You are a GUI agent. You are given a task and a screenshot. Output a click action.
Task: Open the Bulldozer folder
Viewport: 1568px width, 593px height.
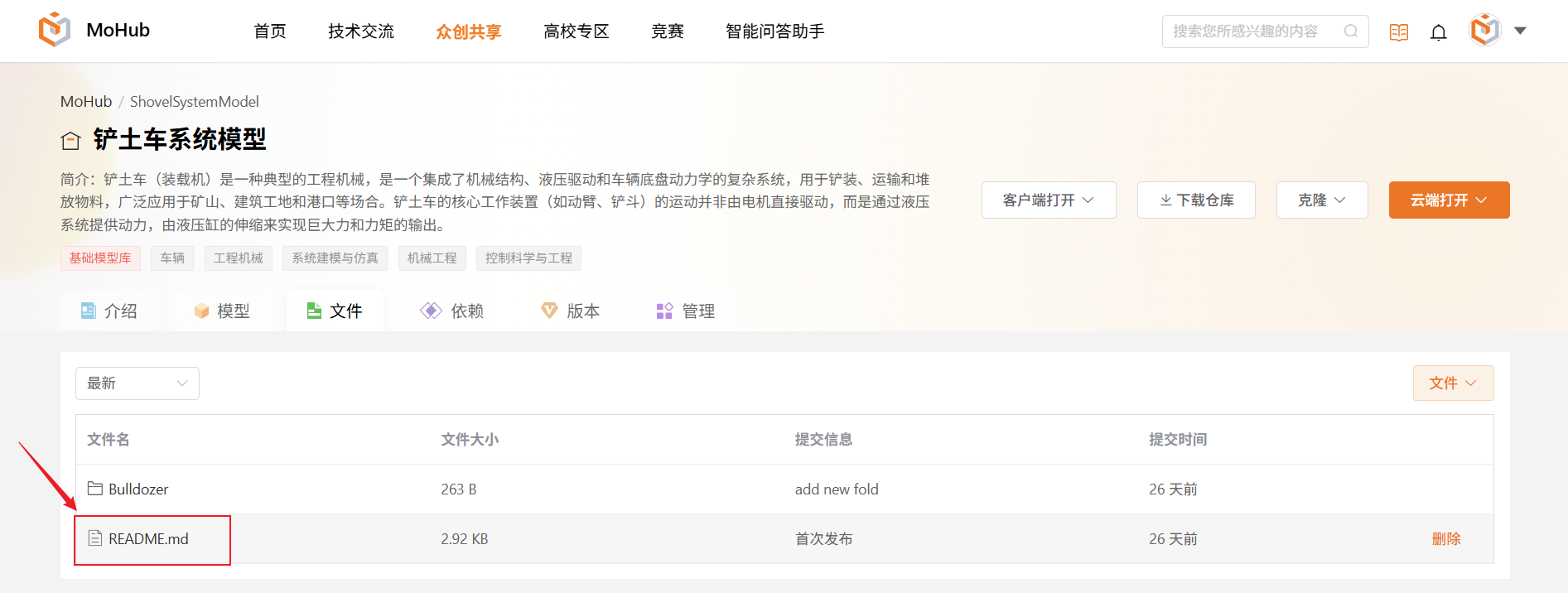pyautogui.click(x=138, y=489)
